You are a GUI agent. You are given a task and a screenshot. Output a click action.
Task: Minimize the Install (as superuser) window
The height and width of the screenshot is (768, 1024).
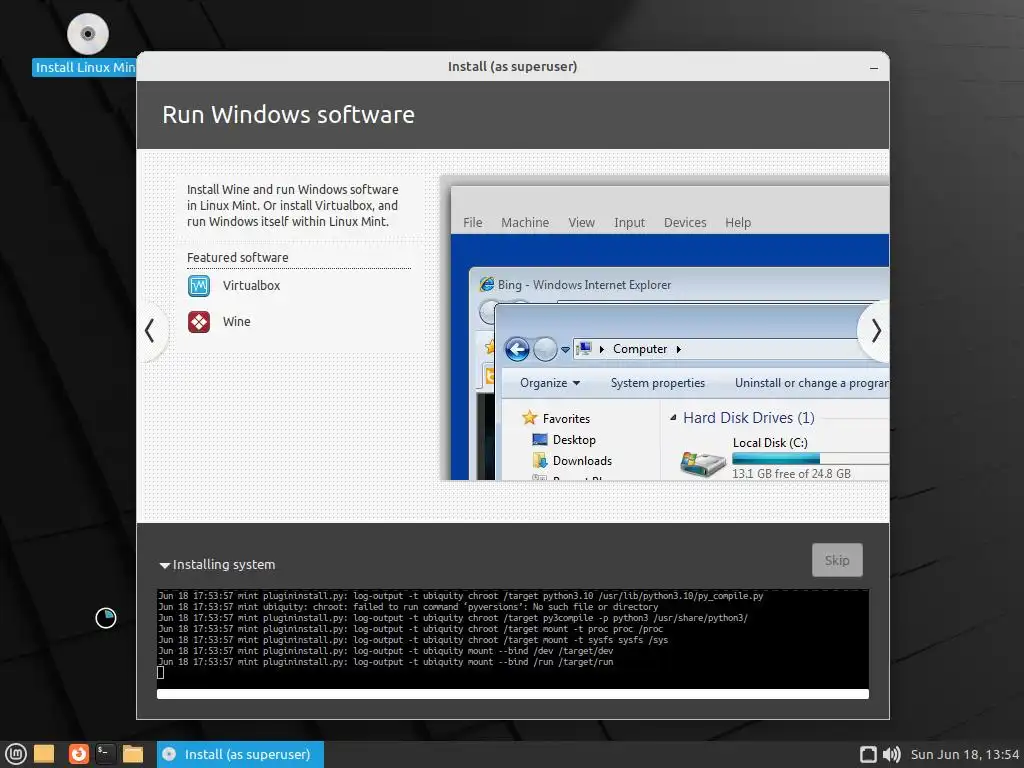pyautogui.click(x=874, y=67)
